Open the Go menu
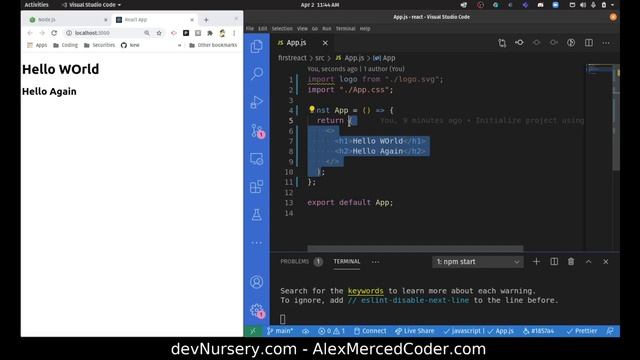Screen dimensions: 640x360 315,29
